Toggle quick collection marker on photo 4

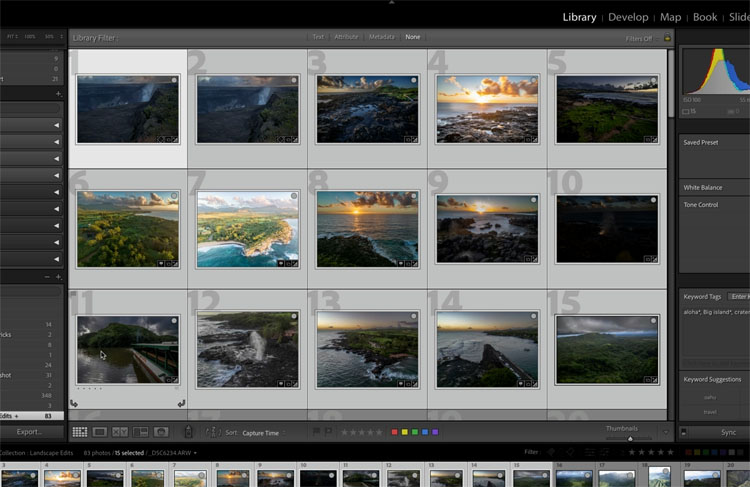pos(533,80)
